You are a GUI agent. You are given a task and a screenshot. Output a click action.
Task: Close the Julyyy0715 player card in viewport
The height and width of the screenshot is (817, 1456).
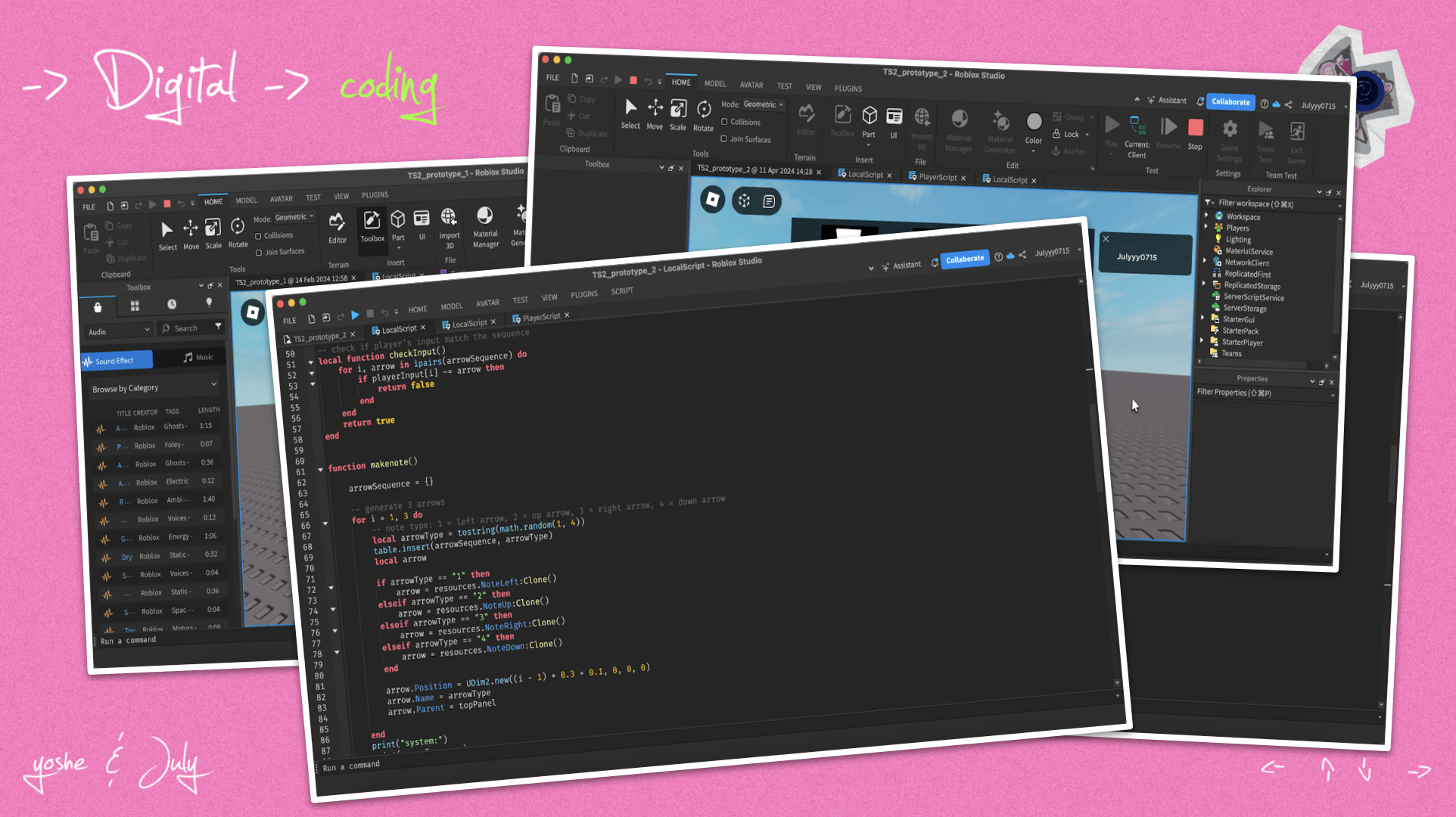point(1106,238)
